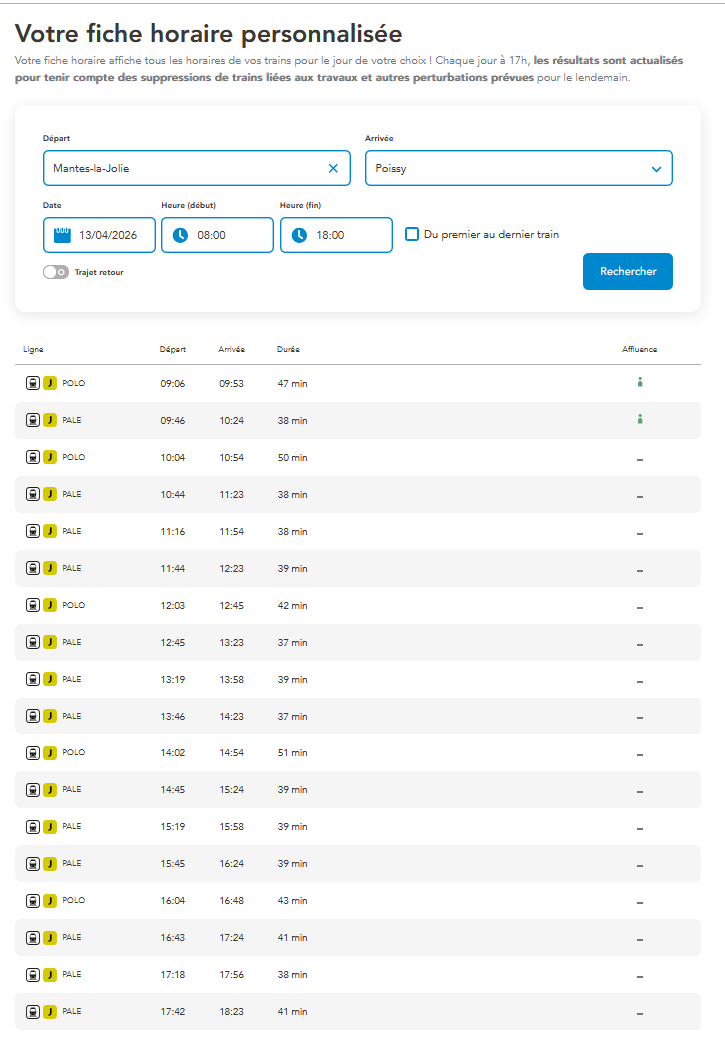Click the Rechercher button

click(627, 271)
